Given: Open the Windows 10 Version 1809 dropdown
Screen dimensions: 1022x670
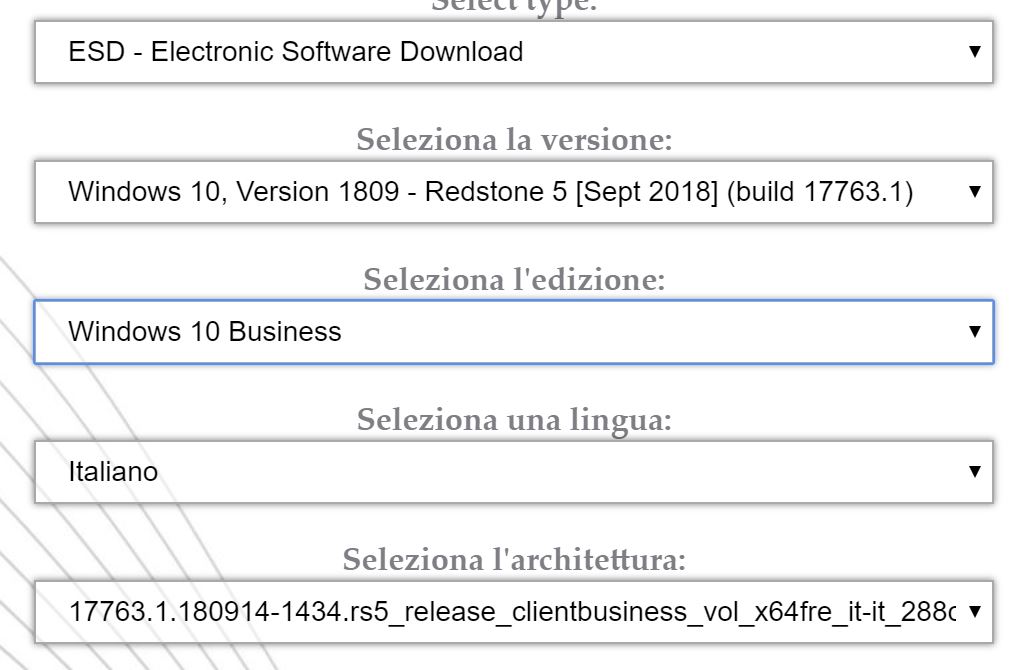Looking at the screenshot, I should click(x=500, y=191).
